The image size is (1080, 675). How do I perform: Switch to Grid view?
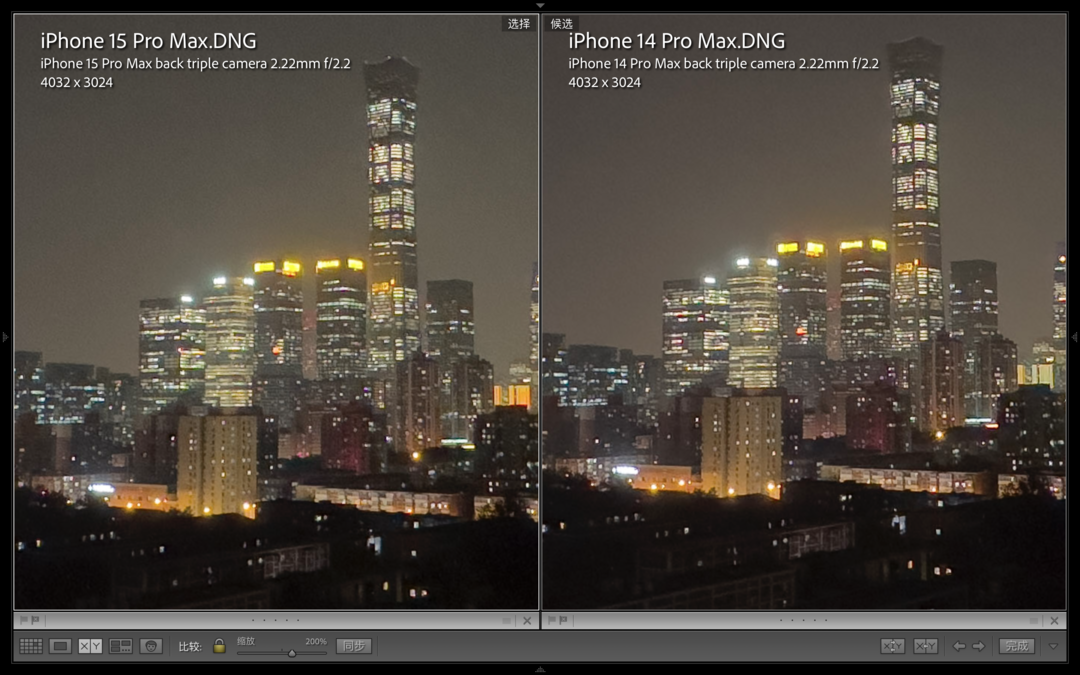coord(31,646)
